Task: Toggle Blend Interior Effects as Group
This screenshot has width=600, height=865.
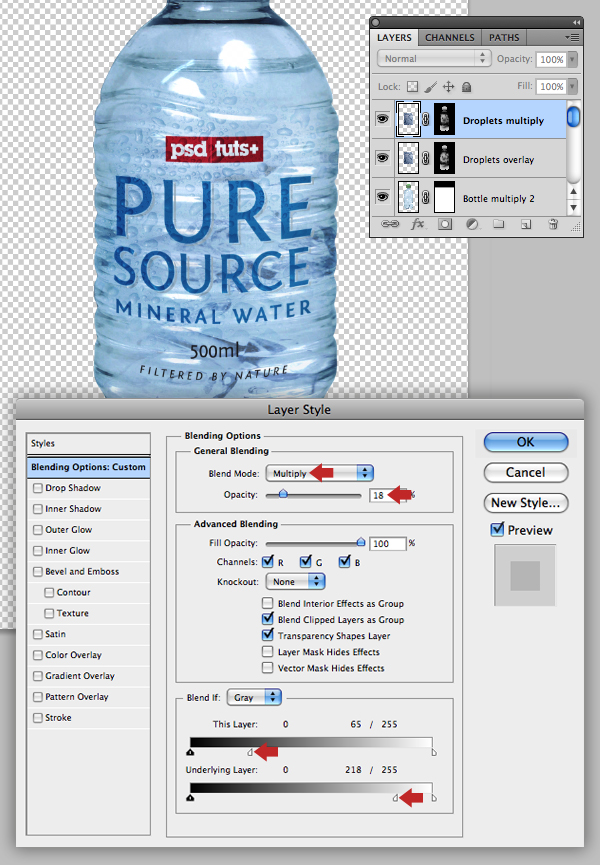Action: (x=267, y=603)
